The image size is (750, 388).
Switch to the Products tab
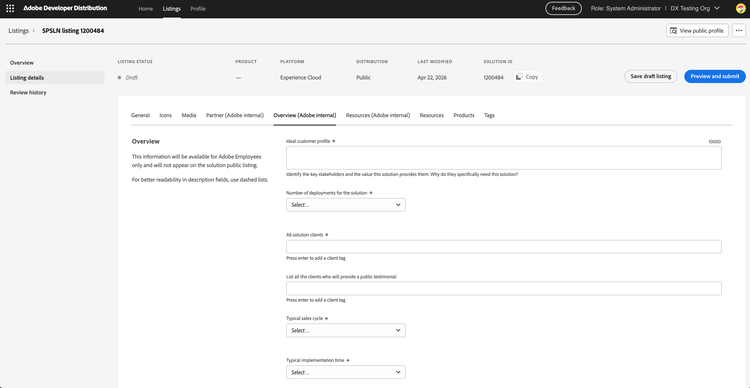pos(464,115)
